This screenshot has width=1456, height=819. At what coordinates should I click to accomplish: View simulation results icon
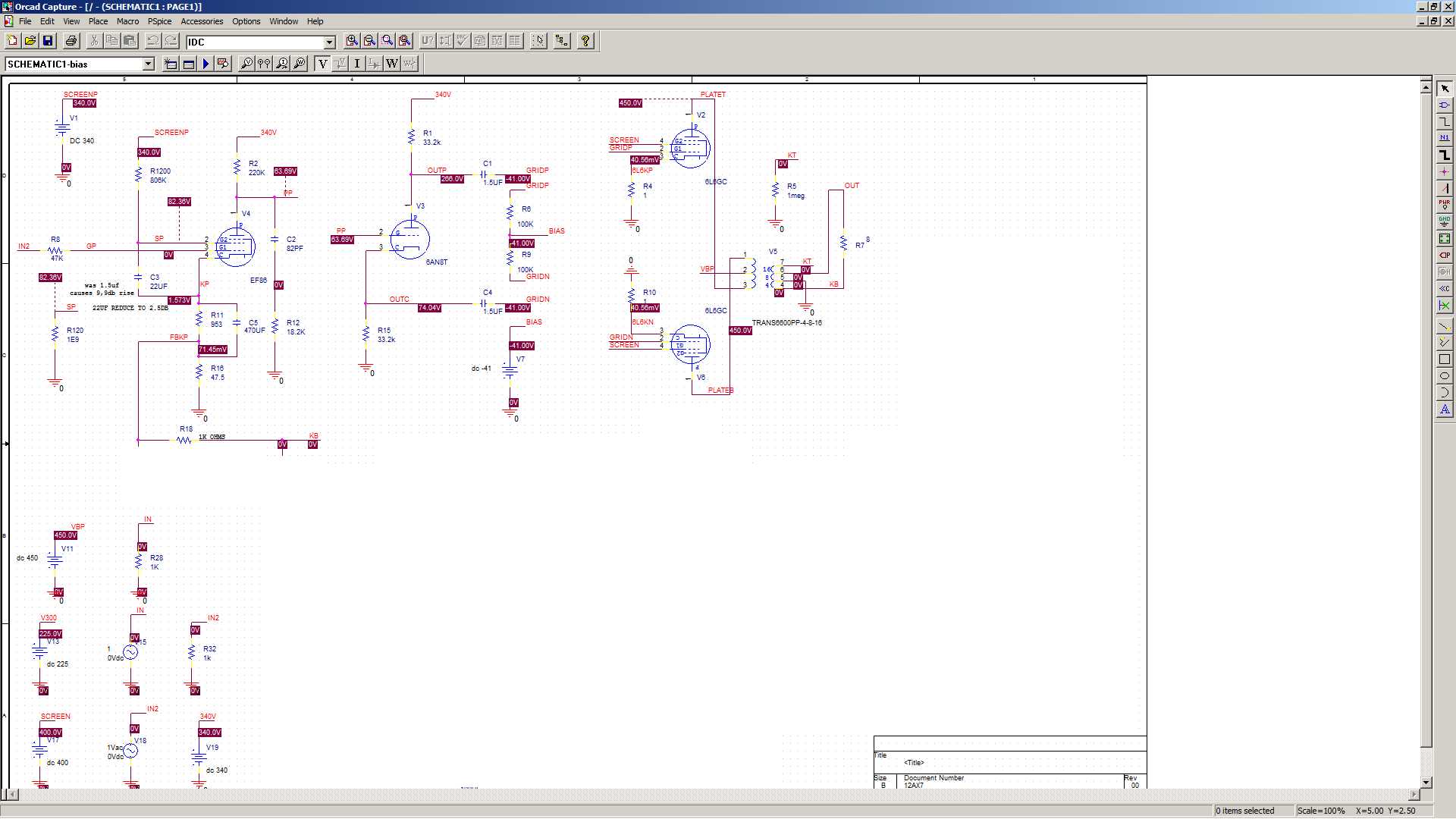pos(223,64)
